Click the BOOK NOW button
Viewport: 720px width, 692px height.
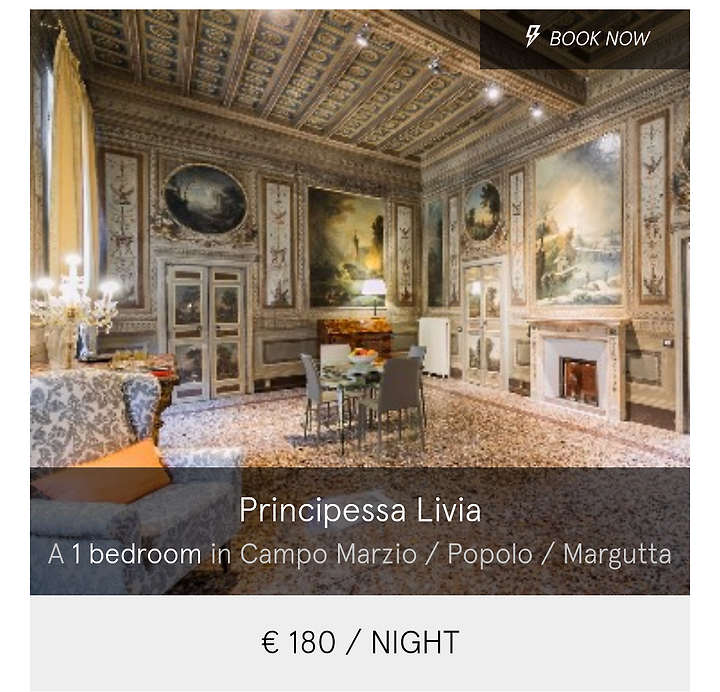(x=585, y=39)
